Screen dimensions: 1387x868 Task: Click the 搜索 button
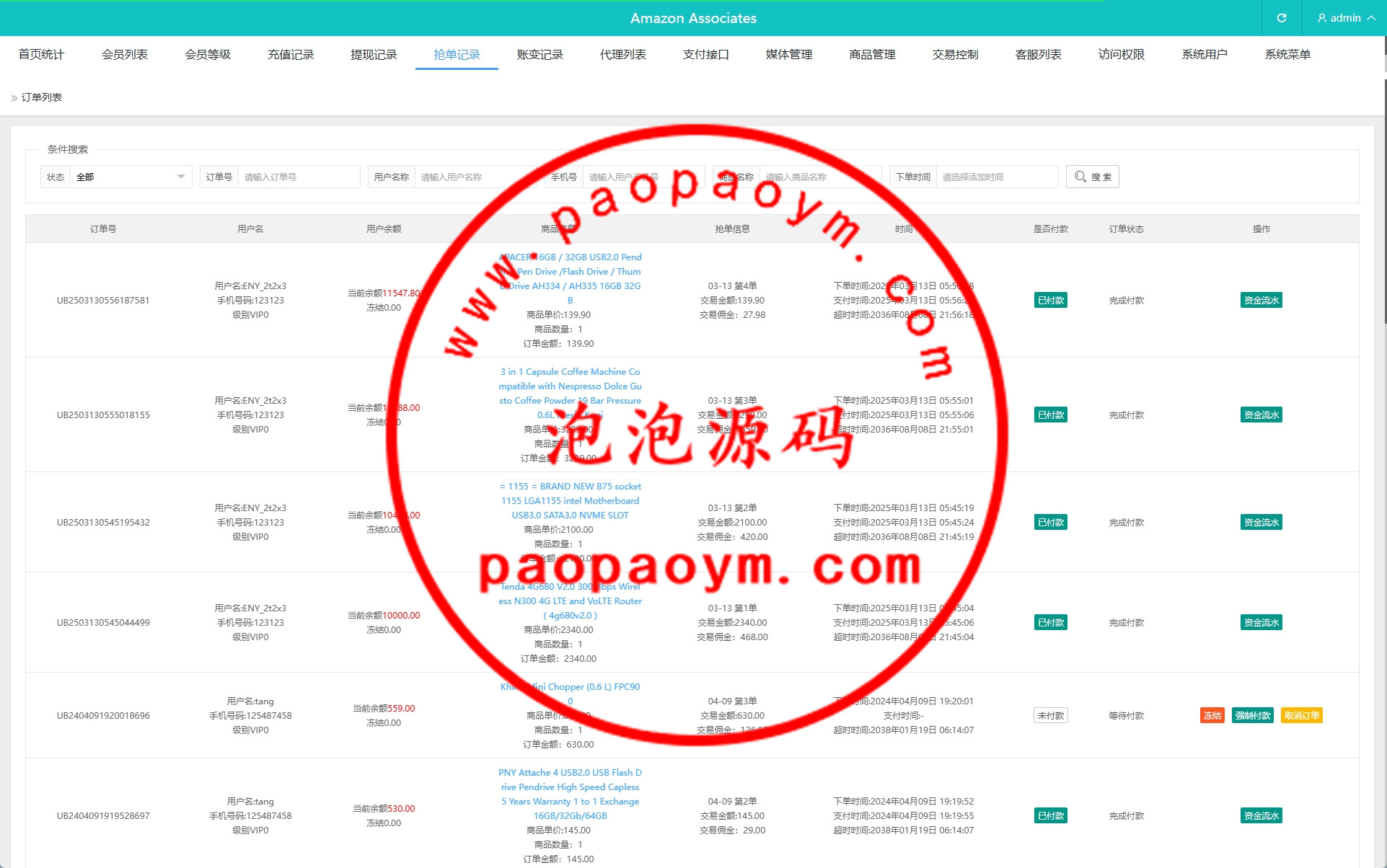(x=1092, y=177)
